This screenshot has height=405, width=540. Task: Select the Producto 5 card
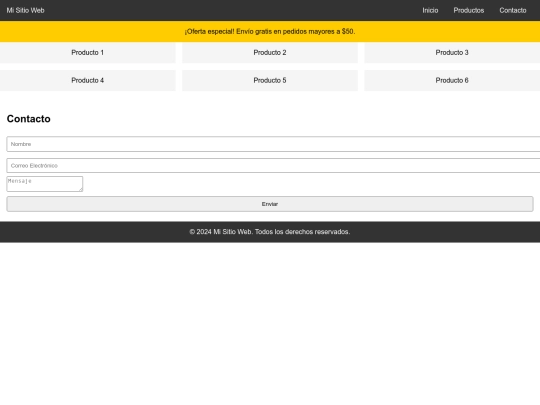click(270, 80)
